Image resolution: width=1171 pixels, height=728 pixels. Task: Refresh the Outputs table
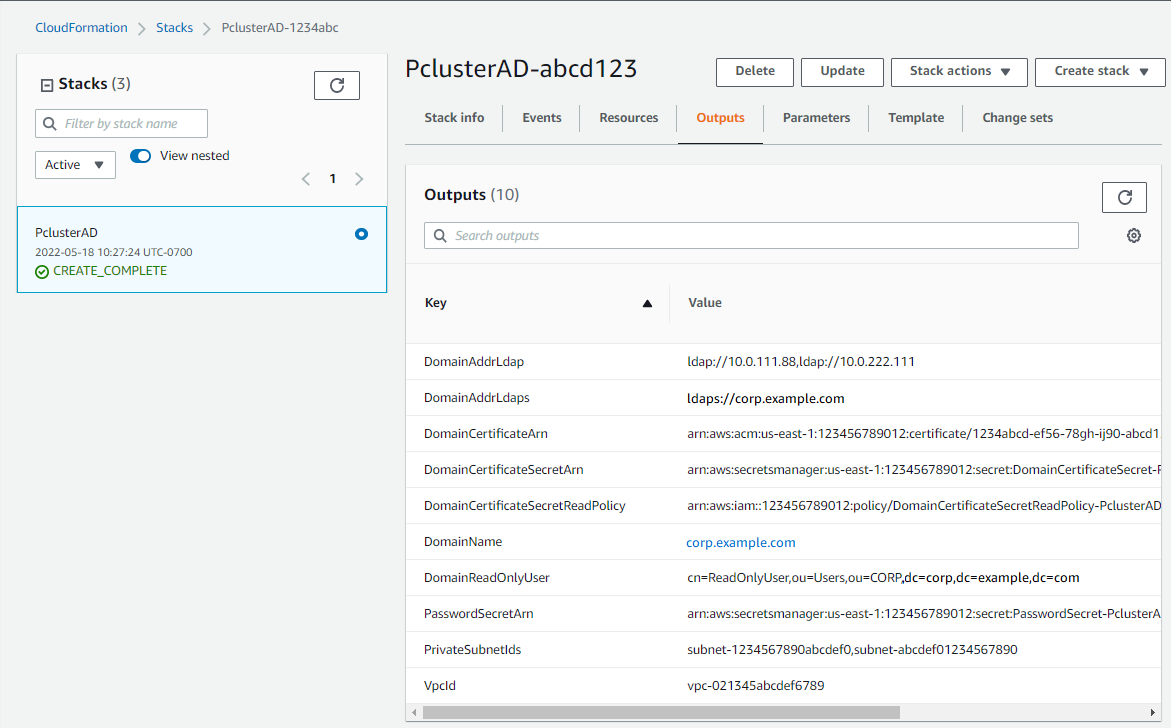pyautogui.click(x=1124, y=198)
